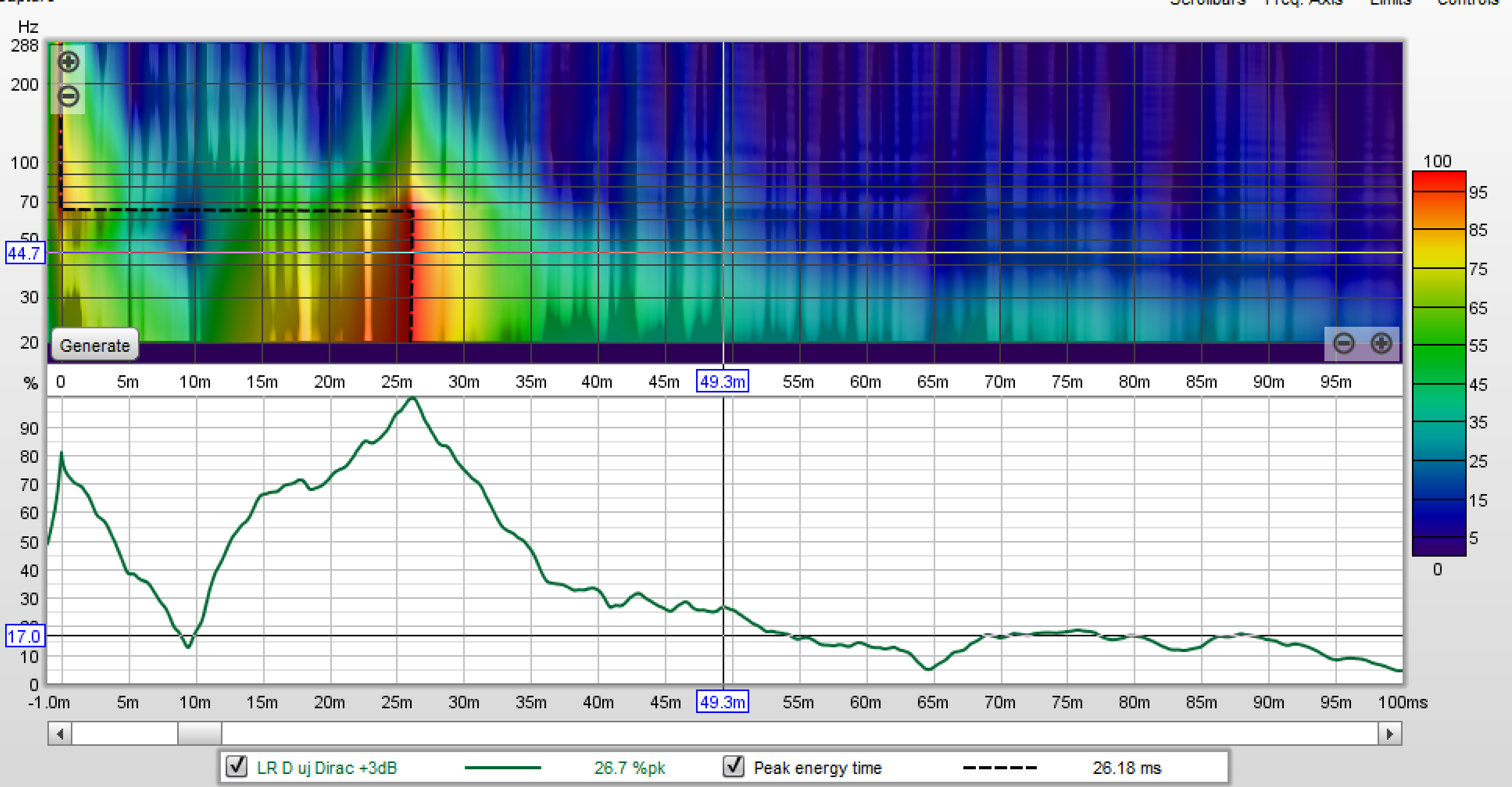The height and width of the screenshot is (787, 1512).
Task: Zoom in the spectrogram time axis
Action: 1381,343
